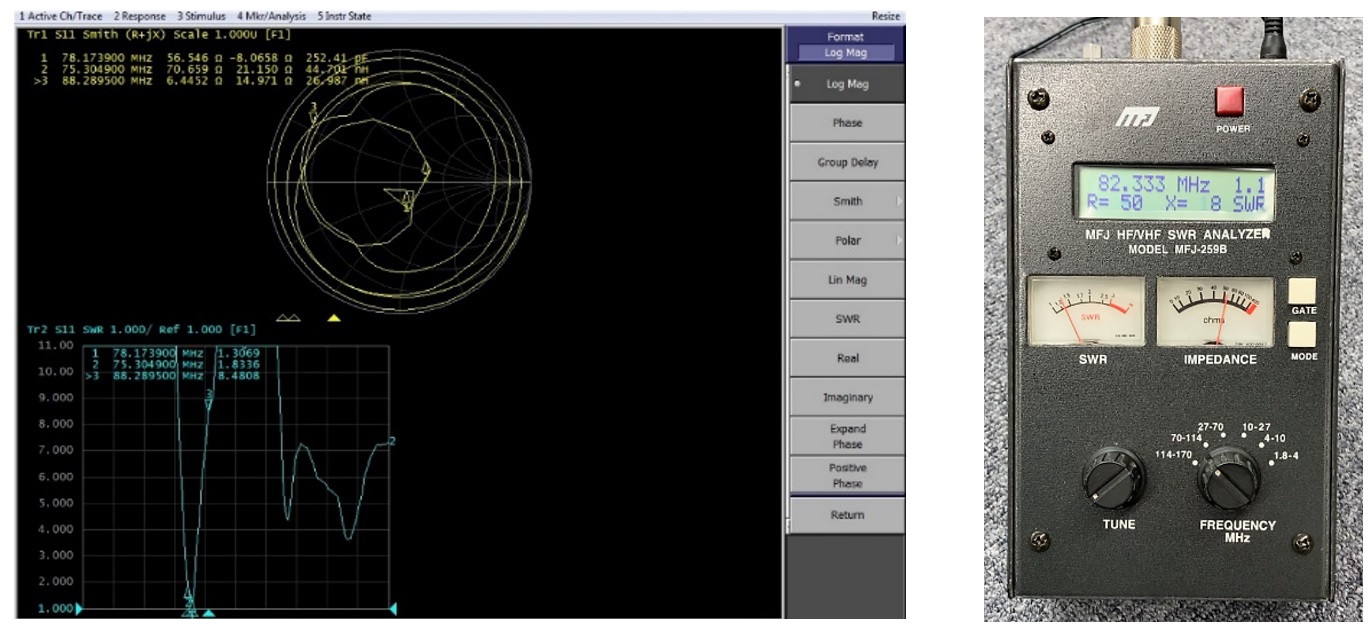
Task: Push the MODE button on the MFJ analyzer
Action: pyautogui.click(x=1303, y=335)
